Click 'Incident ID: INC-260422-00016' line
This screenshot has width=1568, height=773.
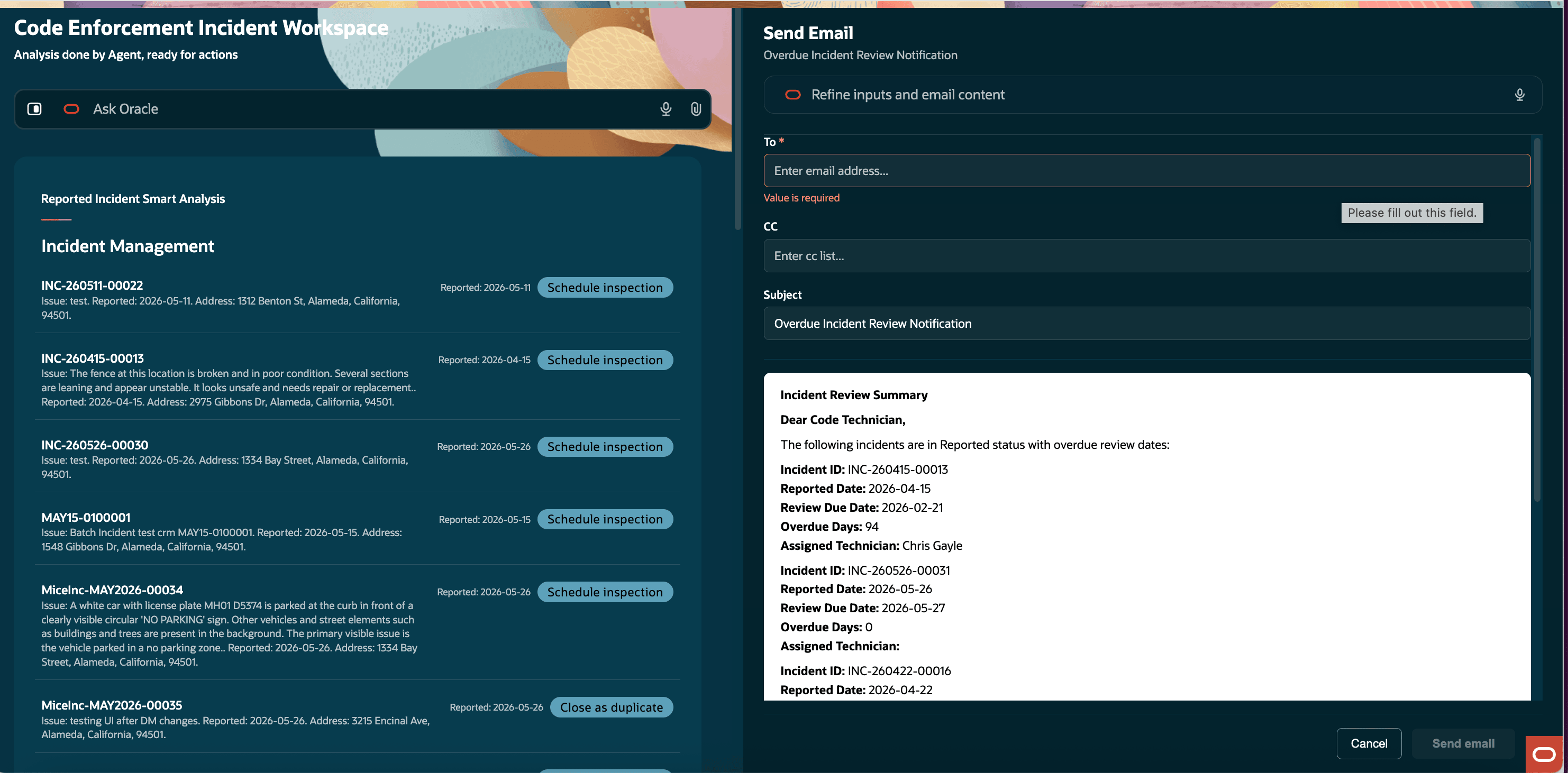pos(865,671)
